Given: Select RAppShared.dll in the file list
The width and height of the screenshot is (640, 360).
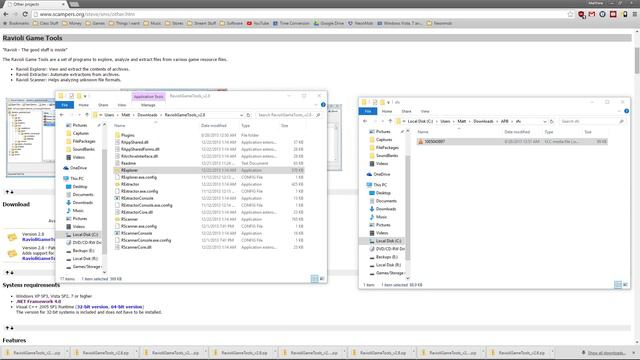Looking at the screenshot, I should 134,142.
